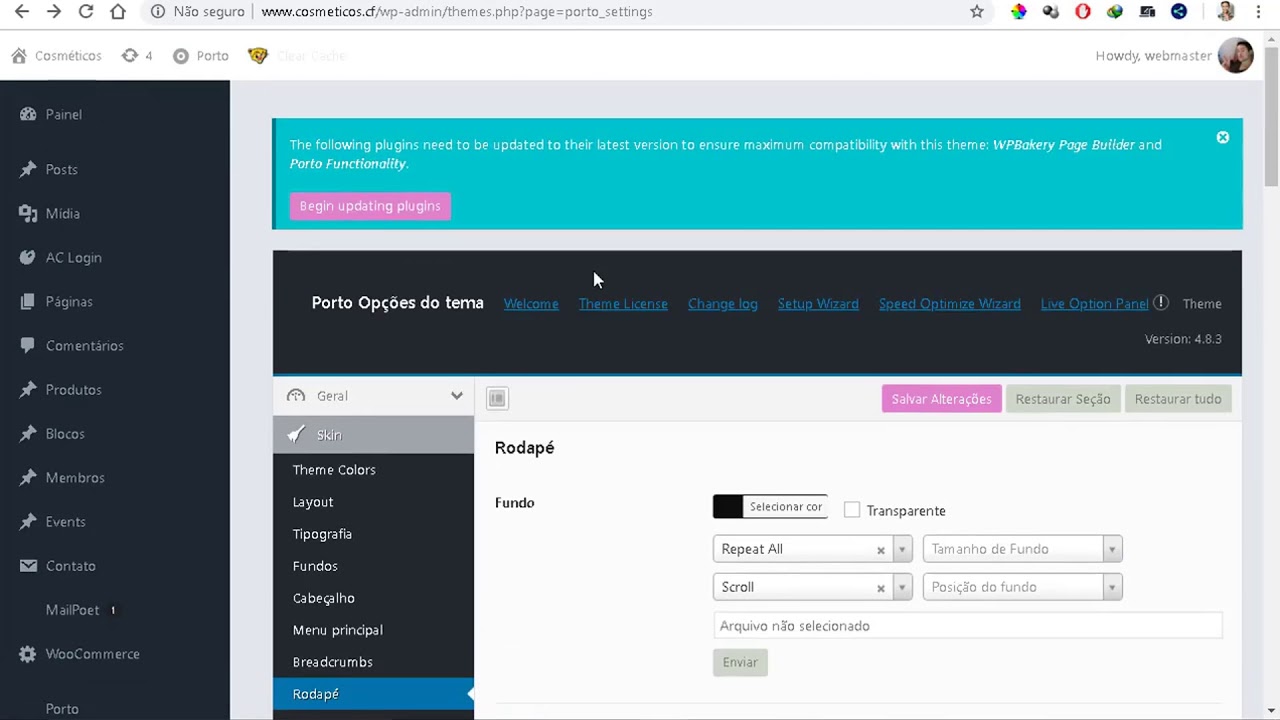Open the WordPress updates icon showing 4

point(137,56)
